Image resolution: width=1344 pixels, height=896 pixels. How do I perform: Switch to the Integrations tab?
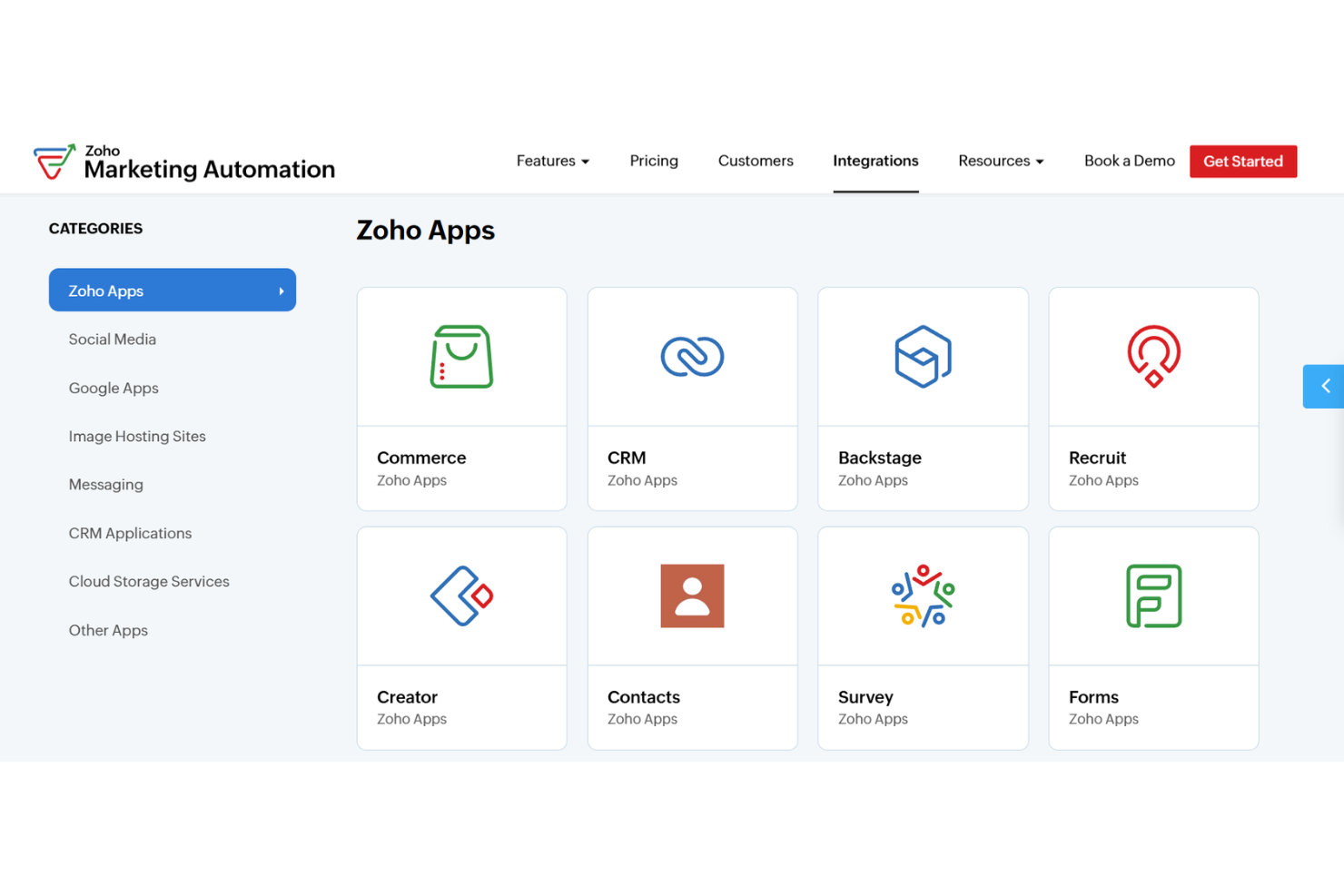click(875, 161)
